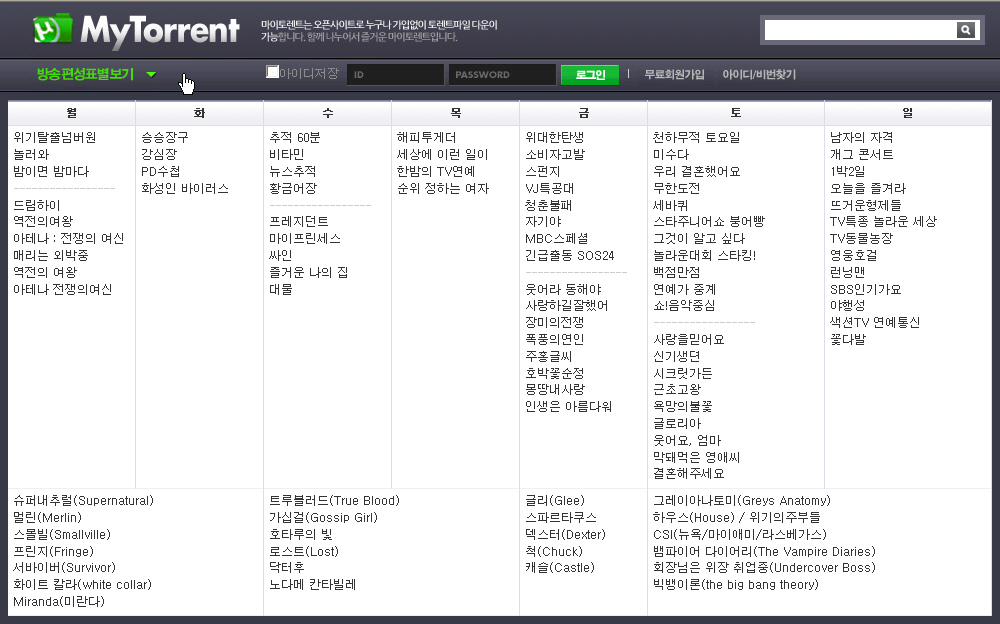1000x624 pixels.
Task: Open the MBC스페셜 link
Action: (x=557, y=239)
